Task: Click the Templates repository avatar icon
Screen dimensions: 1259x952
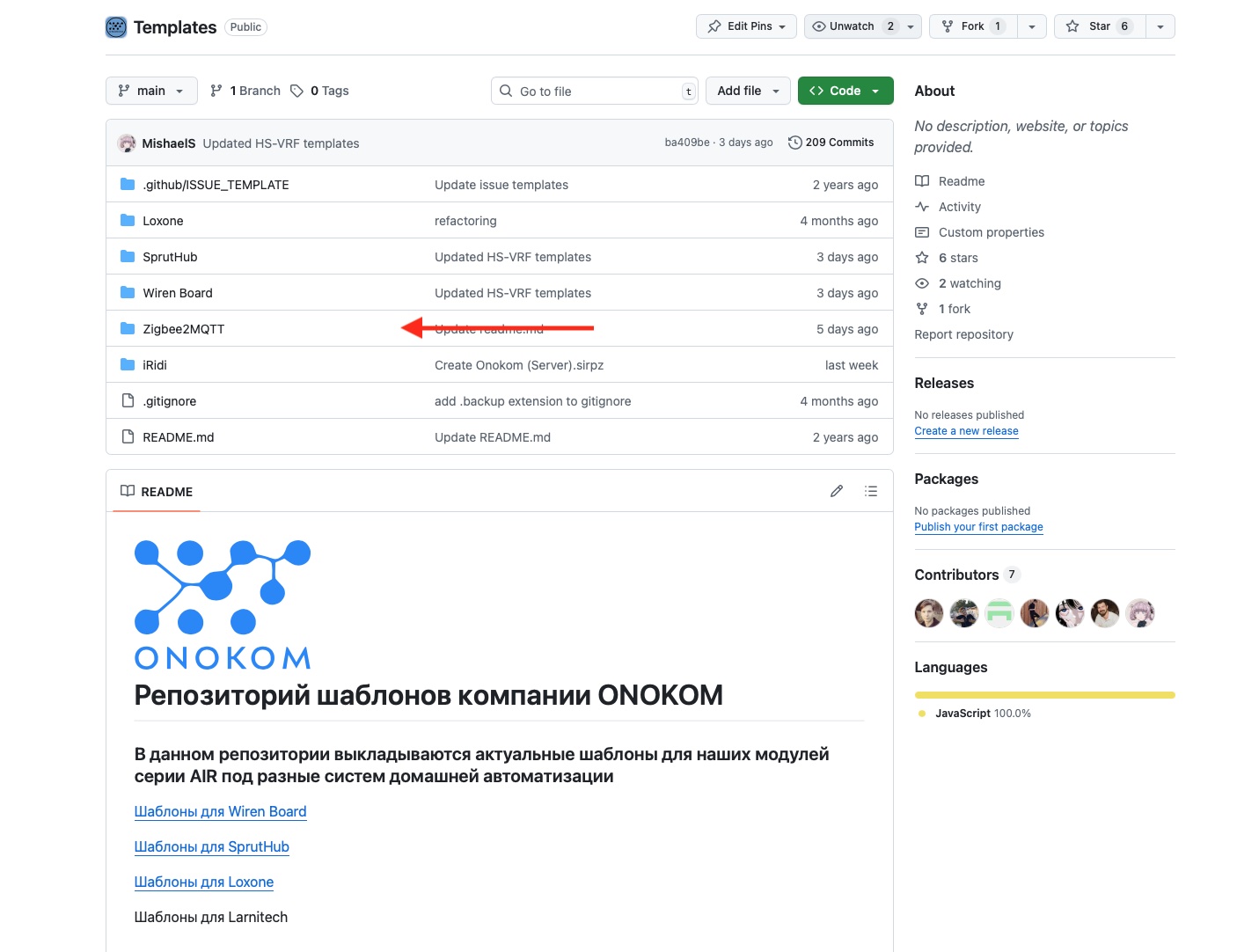Action: pyautogui.click(x=116, y=27)
